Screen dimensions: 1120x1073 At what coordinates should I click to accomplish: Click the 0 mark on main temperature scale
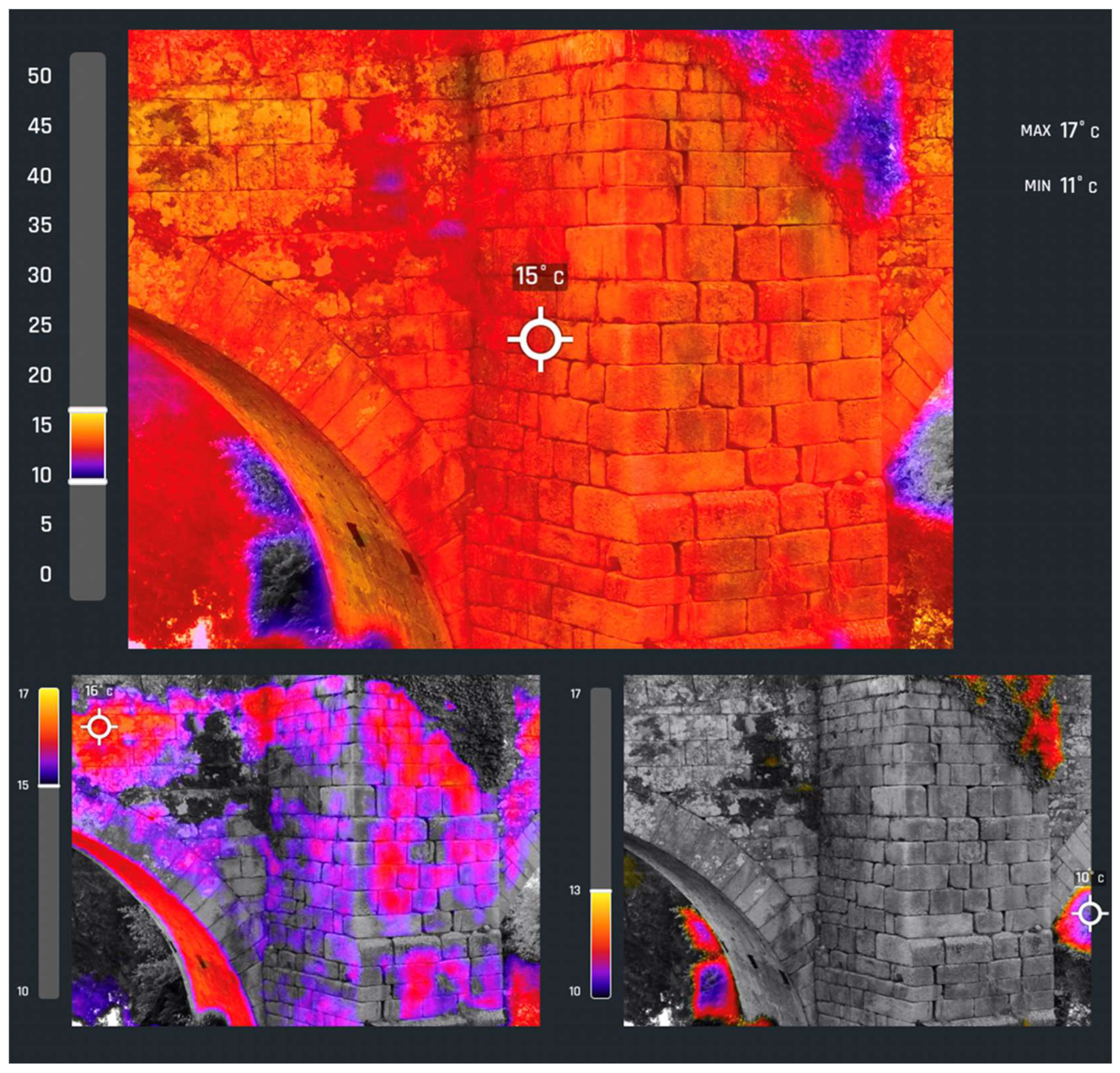(x=45, y=574)
